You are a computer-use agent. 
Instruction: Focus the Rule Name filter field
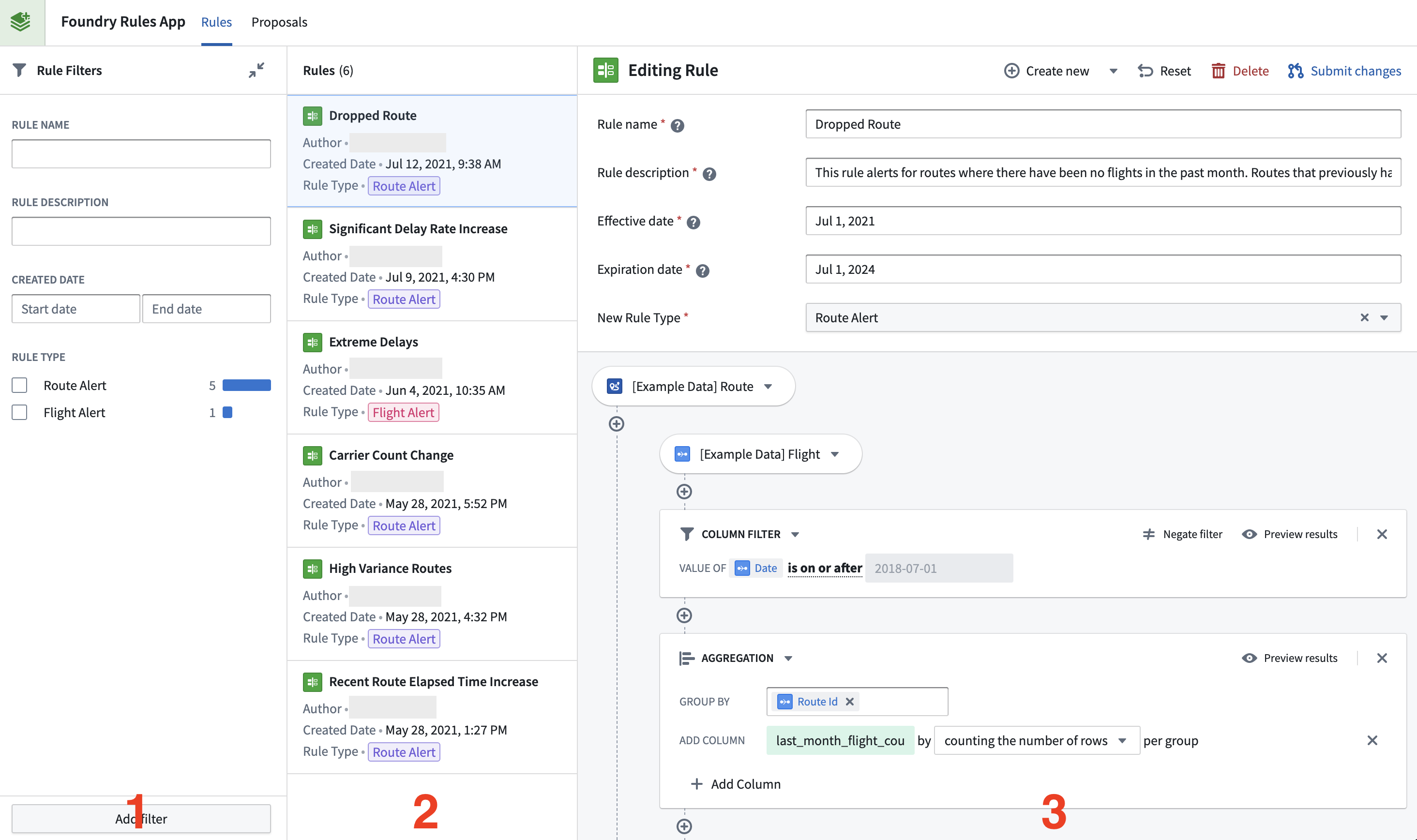tap(141, 153)
